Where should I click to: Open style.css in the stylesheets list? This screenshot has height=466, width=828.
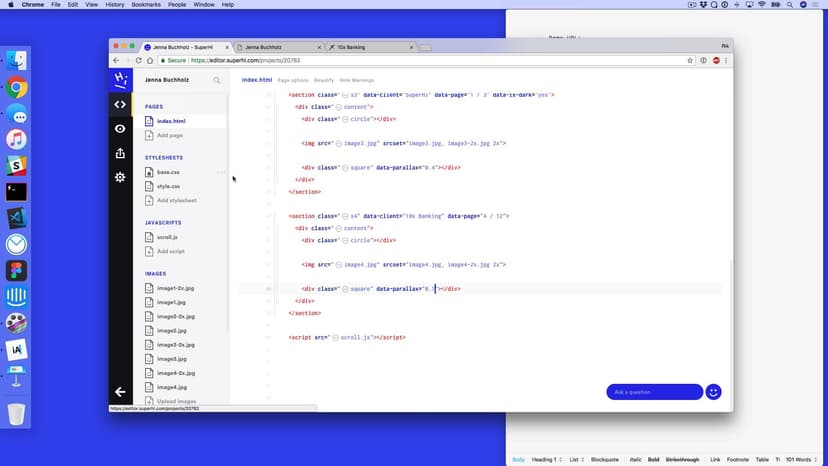point(168,186)
